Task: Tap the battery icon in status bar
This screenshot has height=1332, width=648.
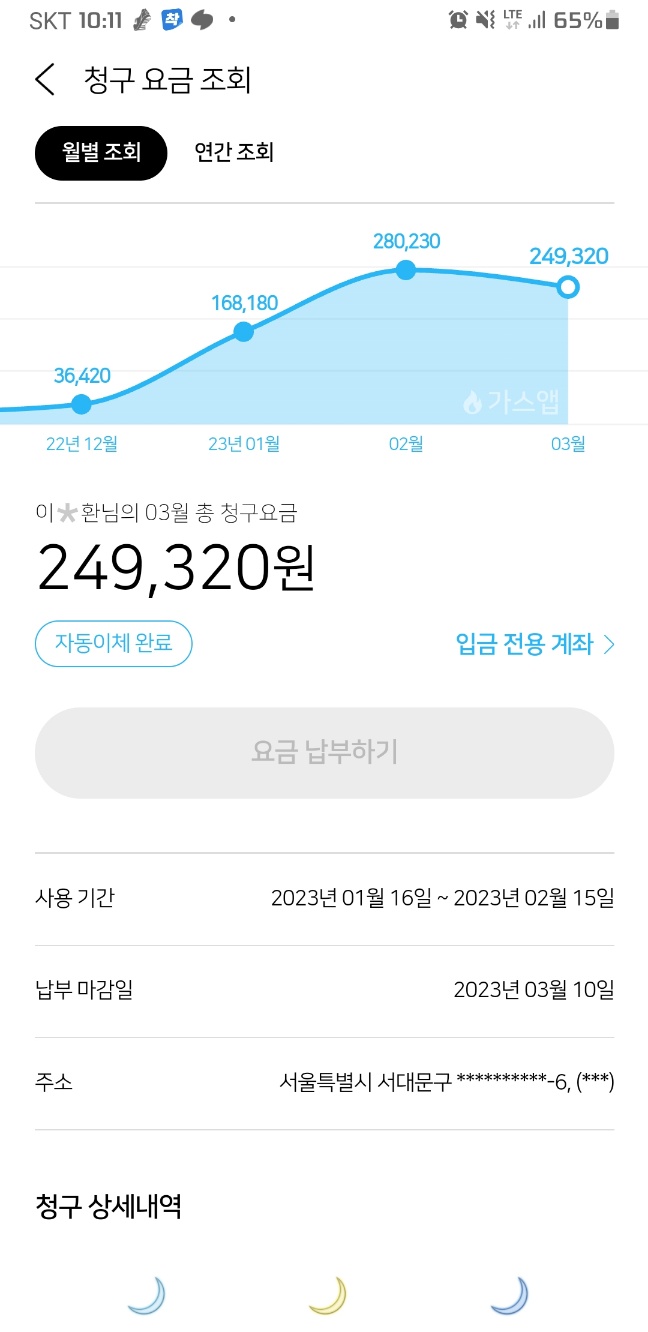Action: click(612, 20)
